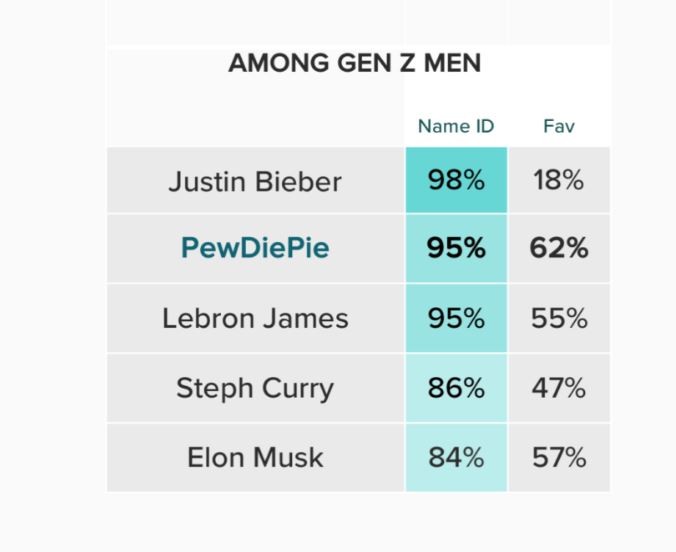Click the Elon Musk name cell

tap(255, 458)
